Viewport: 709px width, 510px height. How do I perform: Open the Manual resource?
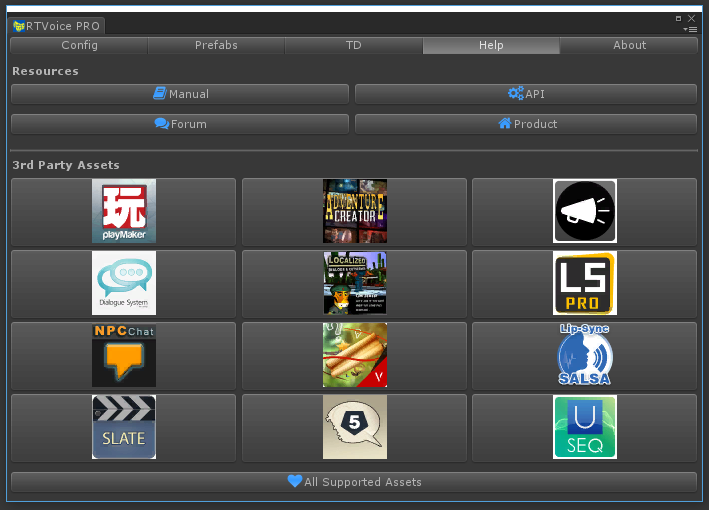pos(180,94)
